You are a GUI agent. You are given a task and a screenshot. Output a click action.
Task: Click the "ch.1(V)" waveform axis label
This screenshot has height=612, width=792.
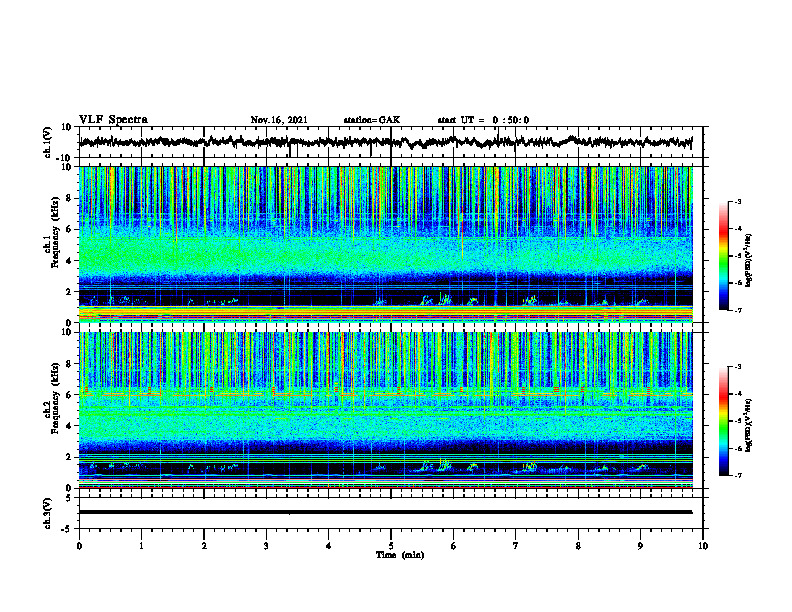click(48, 142)
